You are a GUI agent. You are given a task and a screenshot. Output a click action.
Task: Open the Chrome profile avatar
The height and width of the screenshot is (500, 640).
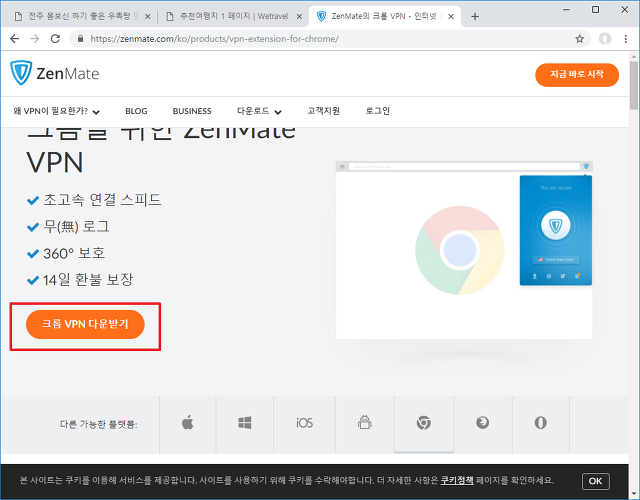[605, 39]
